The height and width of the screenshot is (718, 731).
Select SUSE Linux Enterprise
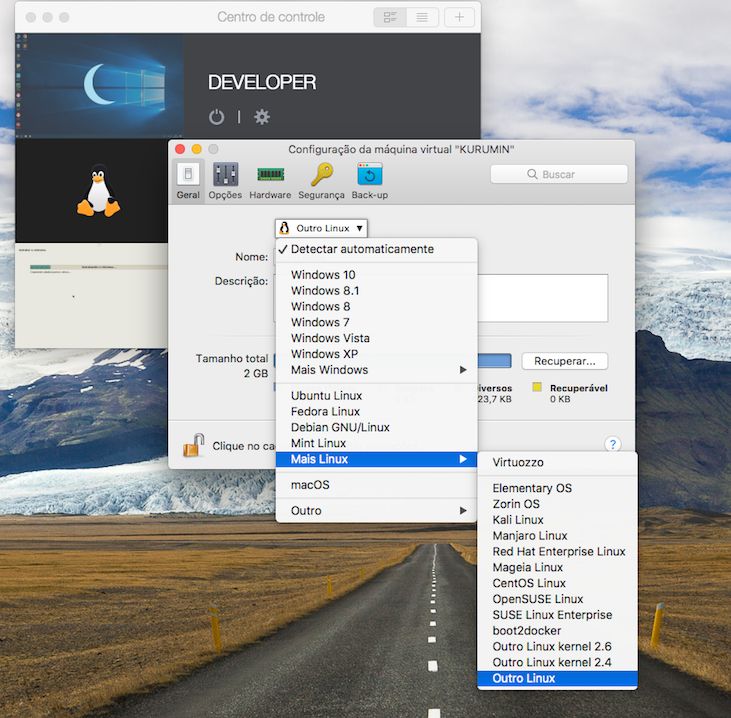pos(558,615)
